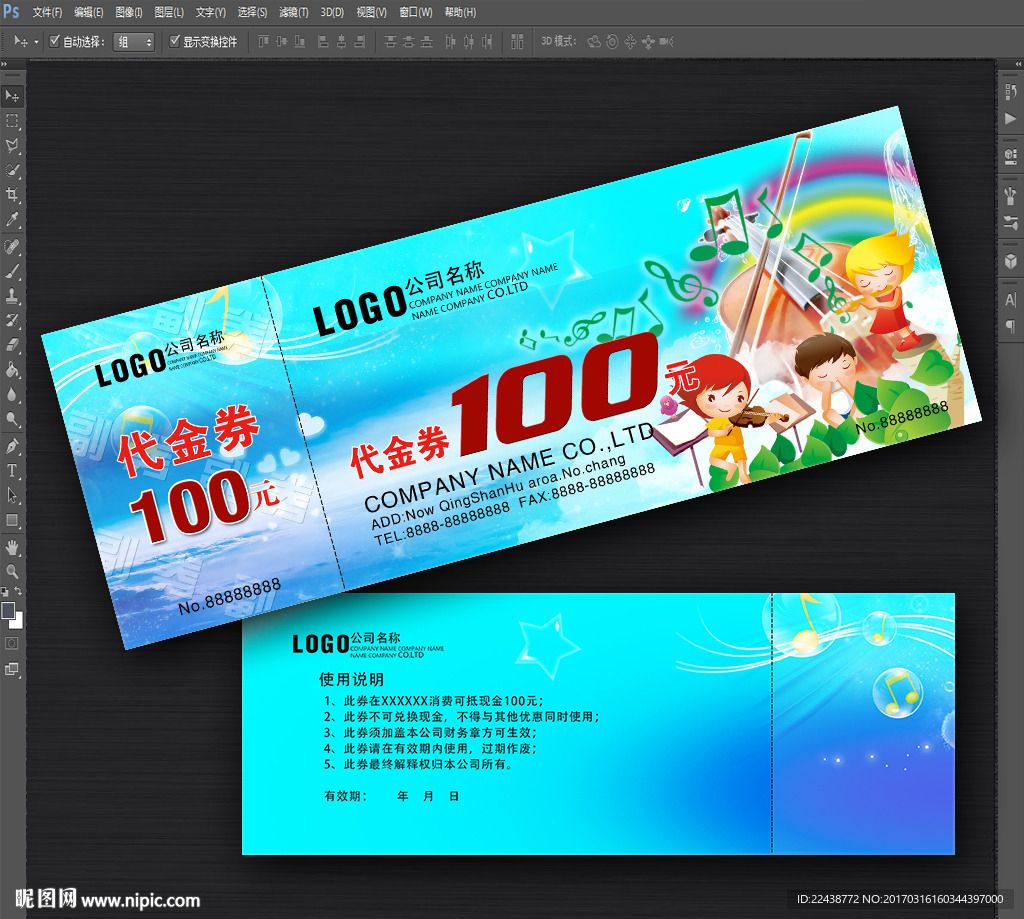The image size is (1024, 919).
Task: Open the 3D(D) menu
Action: pyautogui.click(x=332, y=12)
